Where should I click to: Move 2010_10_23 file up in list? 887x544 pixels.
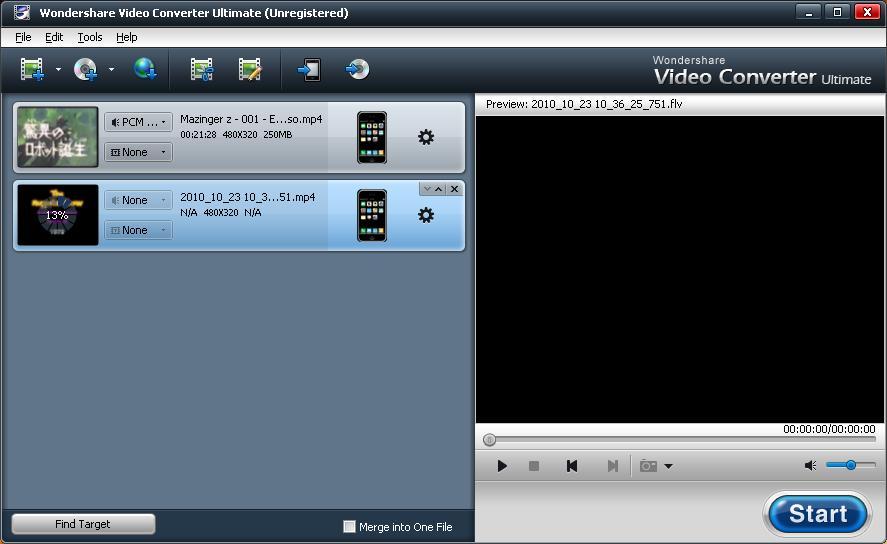point(438,189)
